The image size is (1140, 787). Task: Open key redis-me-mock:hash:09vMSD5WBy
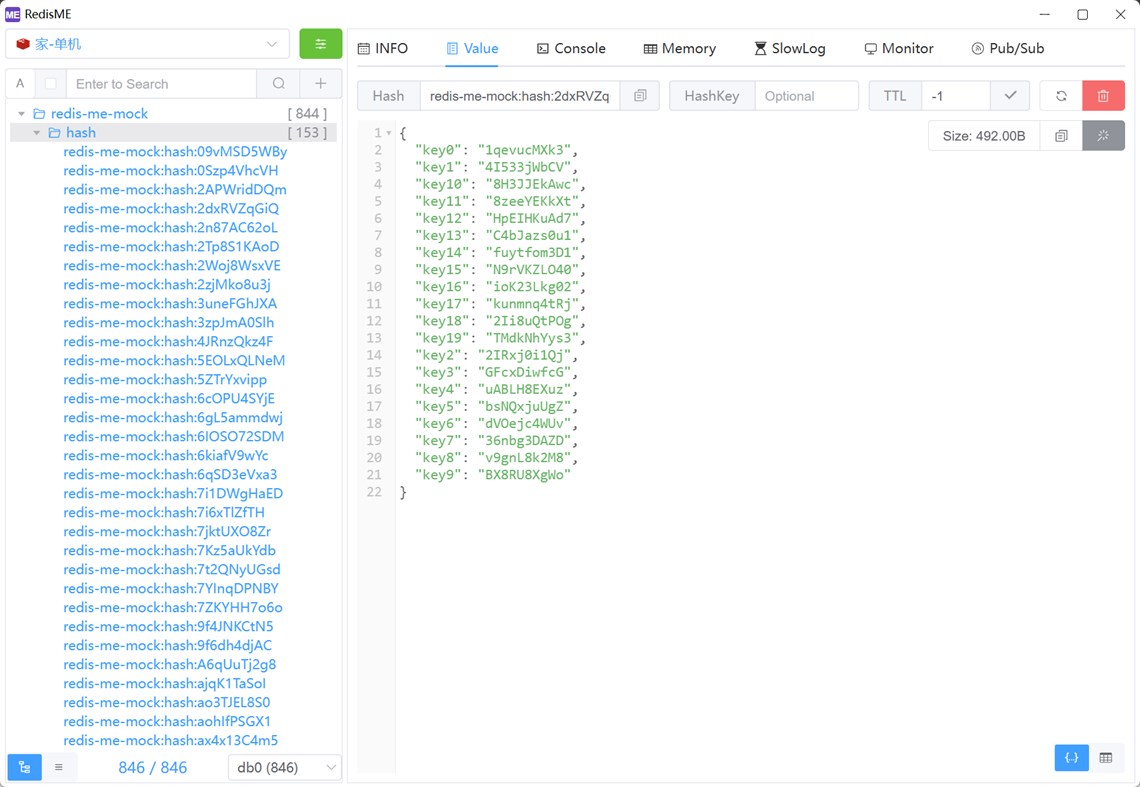pos(175,152)
